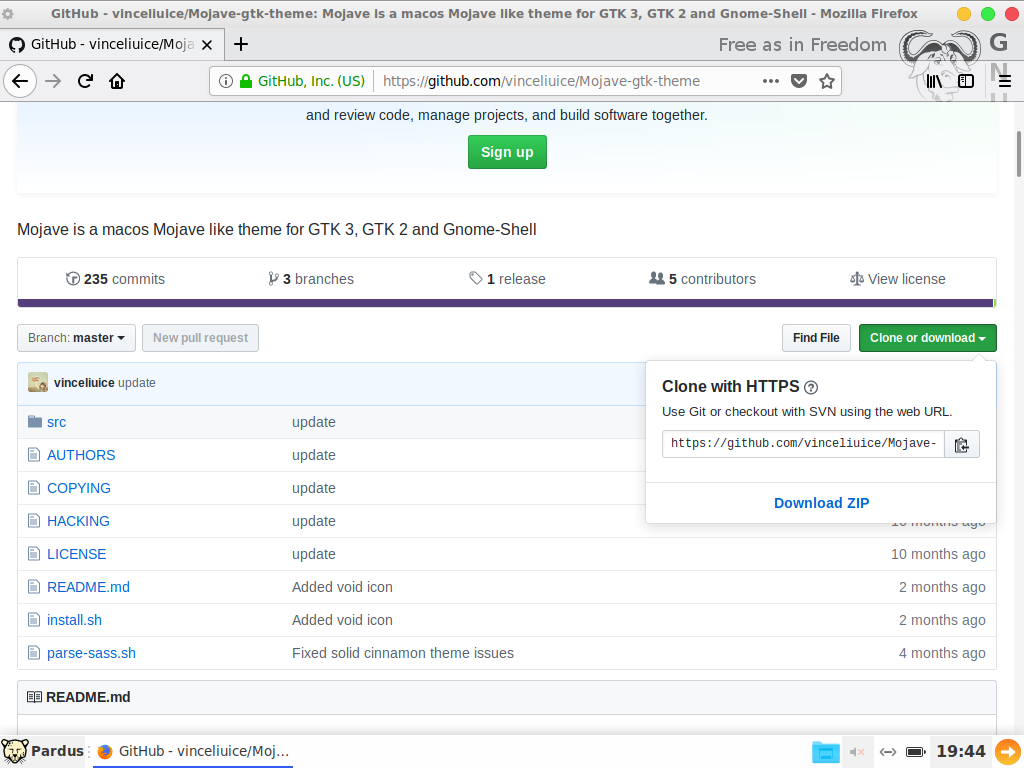Open the 3 branches list

pos(311,279)
